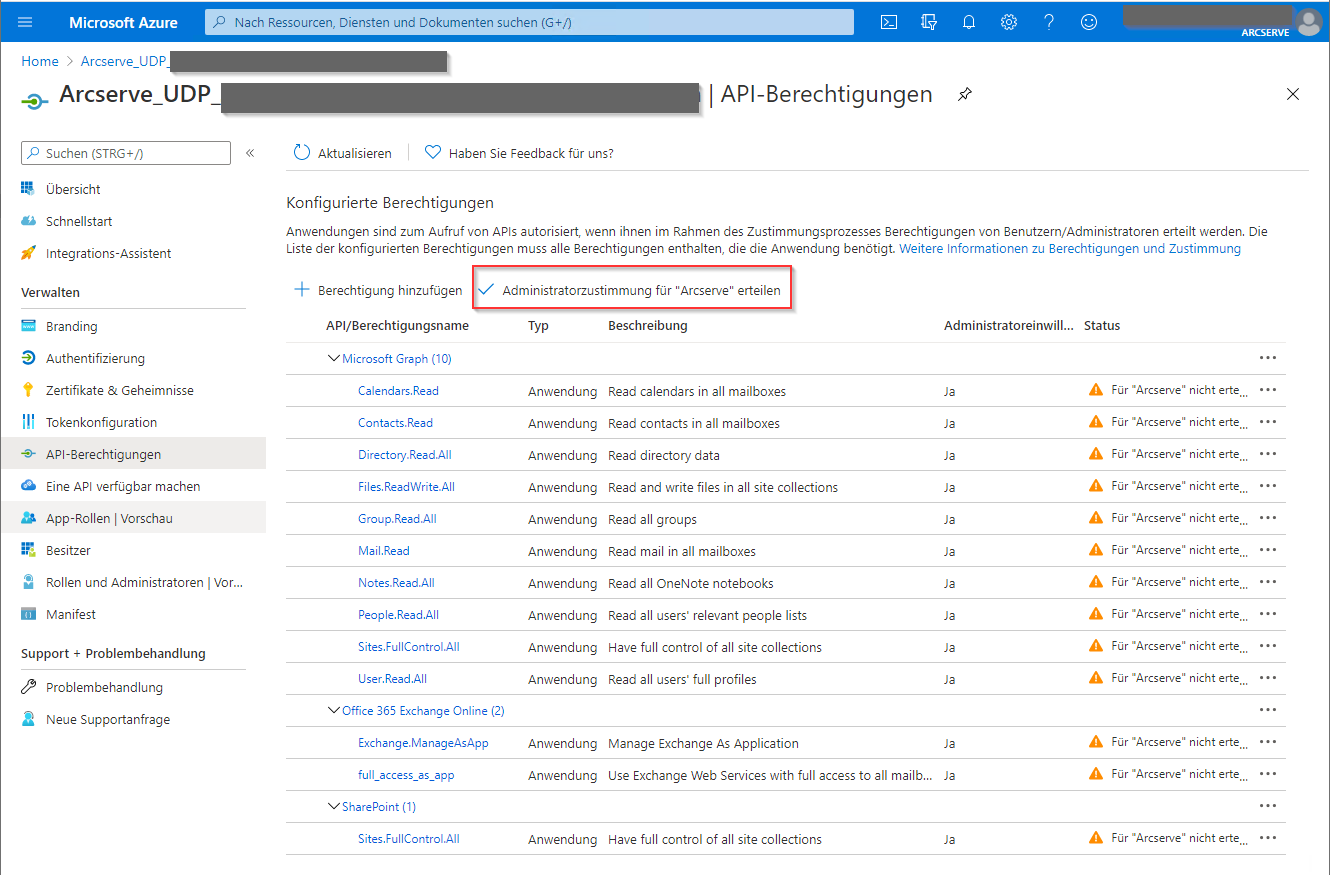Focus the sidebar Suchen (STRG+/) field
1330x875 pixels.
pos(126,153)
